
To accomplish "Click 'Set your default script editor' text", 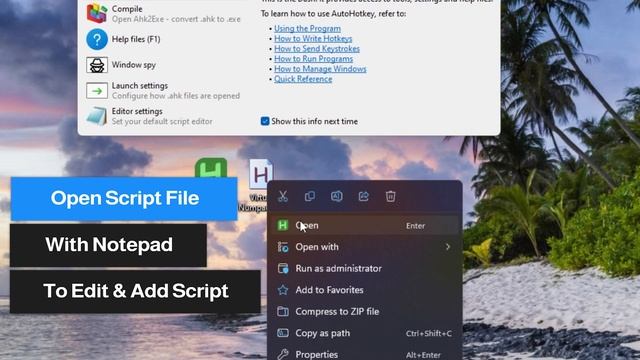I will (162, 122).
